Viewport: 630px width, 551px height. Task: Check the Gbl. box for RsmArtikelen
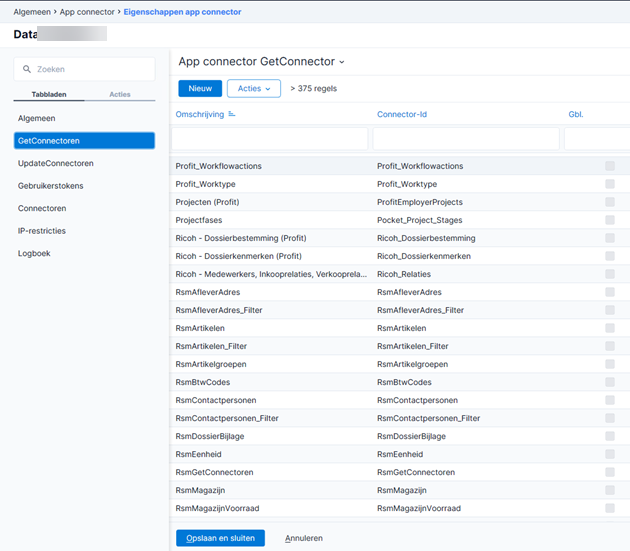pyautogui.click(x=610, y=328)
